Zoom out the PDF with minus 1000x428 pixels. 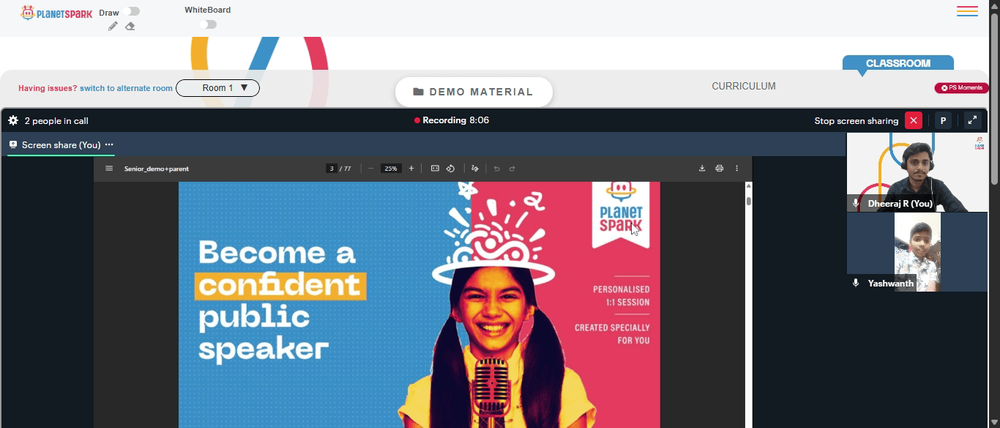[x=371, y=168]
